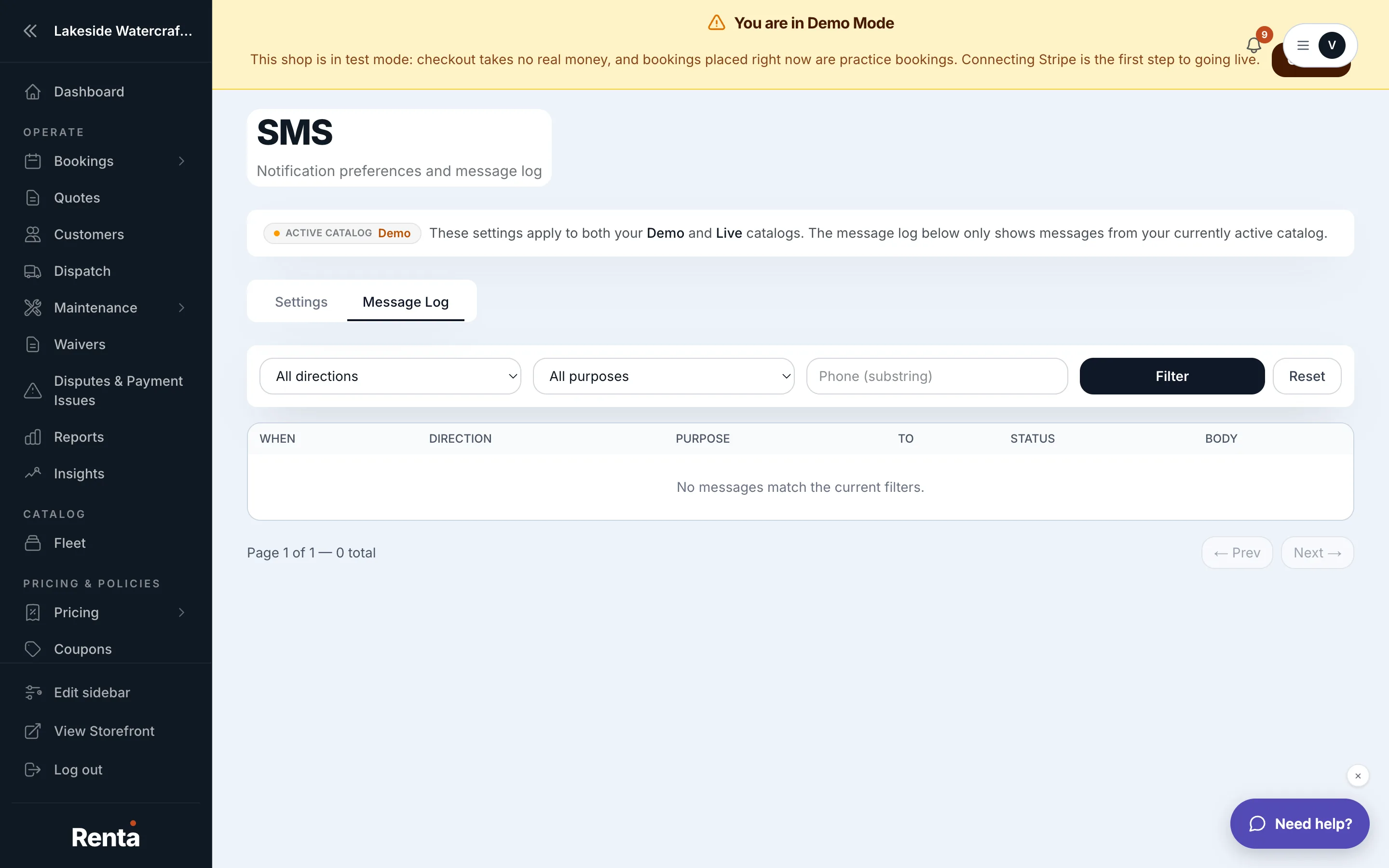Click the Reports bar chart icon
The width and height of the screenshot is (1389, 868).
(x=33, y=437)
